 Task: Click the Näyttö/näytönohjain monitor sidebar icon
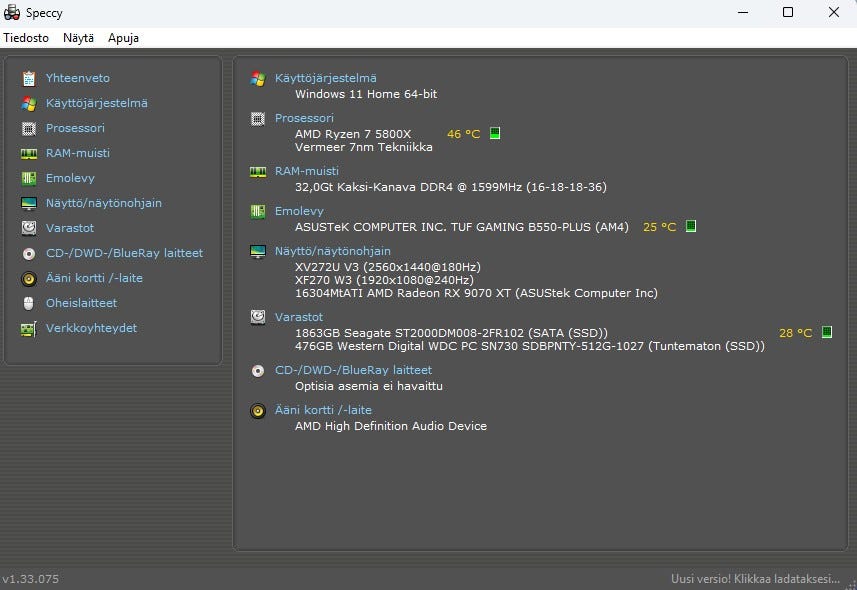click(29, 203)
